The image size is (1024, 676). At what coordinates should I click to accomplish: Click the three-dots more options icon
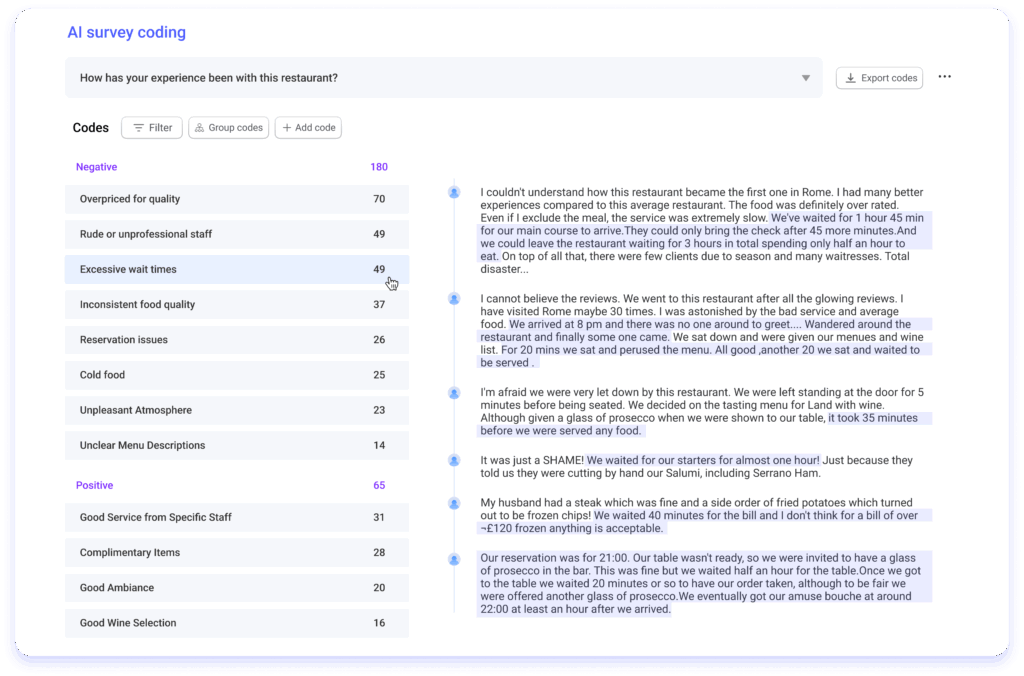tap(945, 77)
